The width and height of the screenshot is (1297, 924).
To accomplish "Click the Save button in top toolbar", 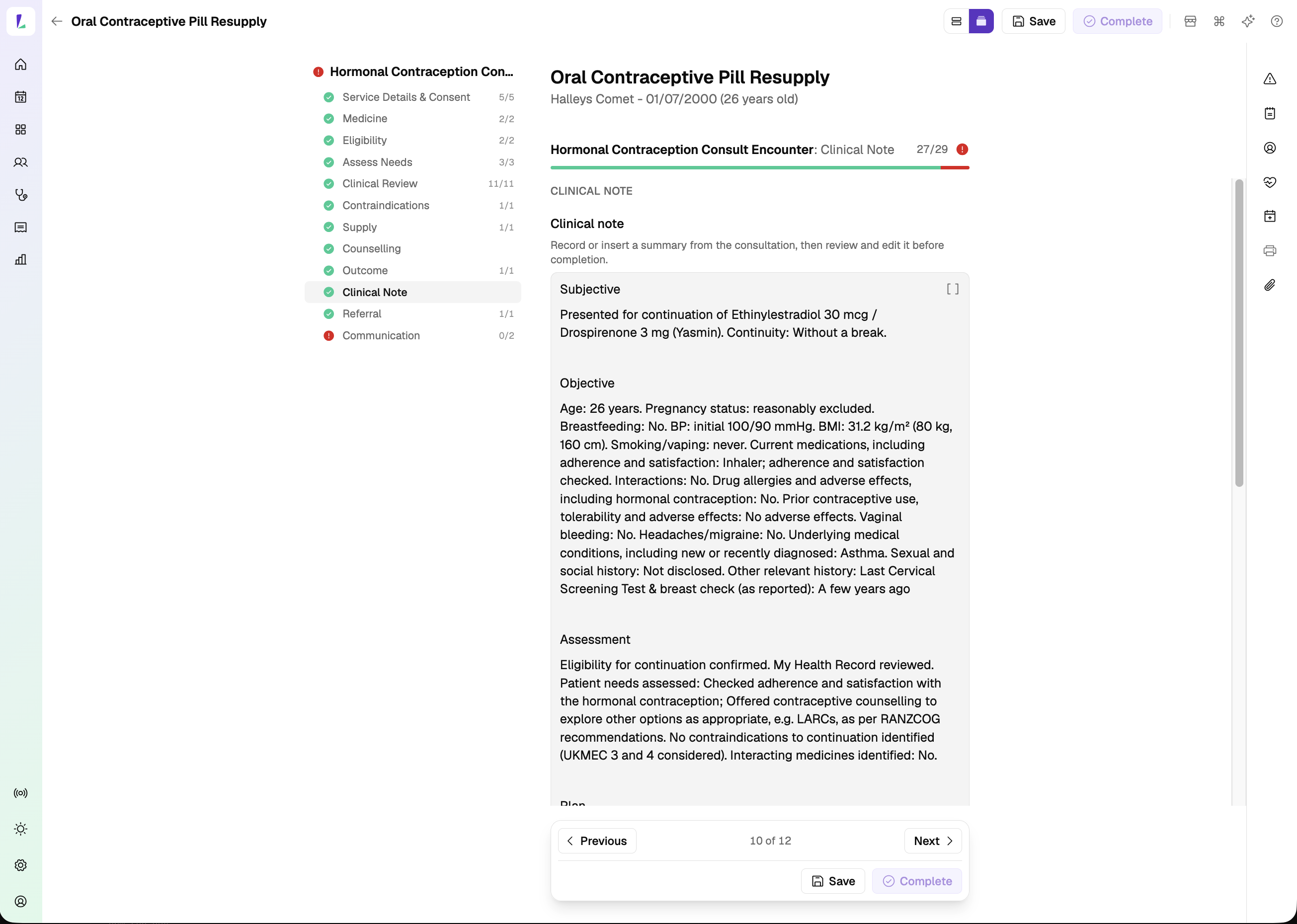I will 1034,21.
